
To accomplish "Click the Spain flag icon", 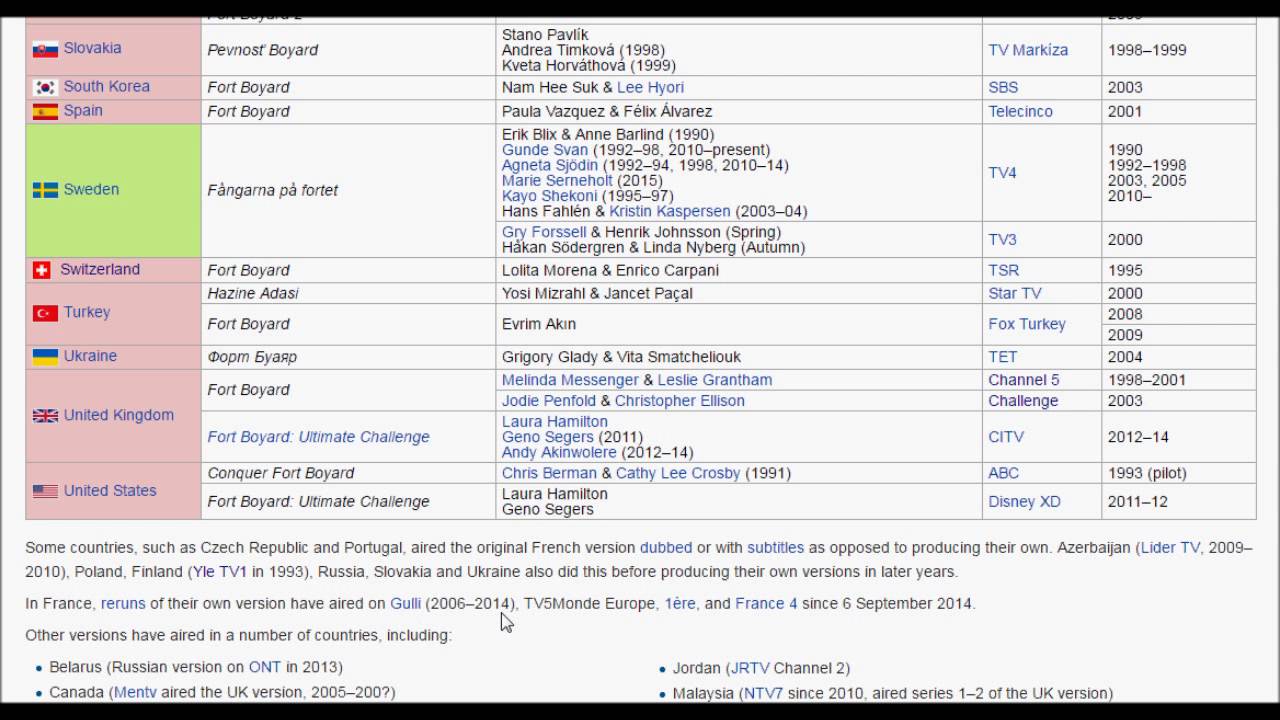I will coord(45,111).
